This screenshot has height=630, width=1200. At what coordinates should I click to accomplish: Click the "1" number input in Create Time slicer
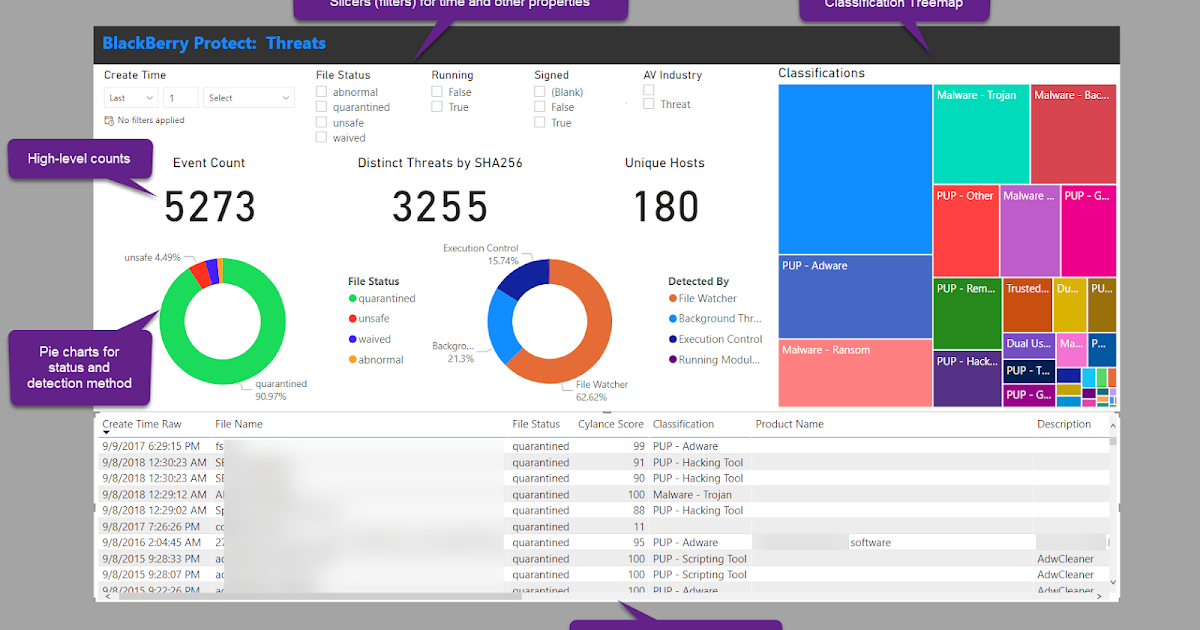click(180, 97)
